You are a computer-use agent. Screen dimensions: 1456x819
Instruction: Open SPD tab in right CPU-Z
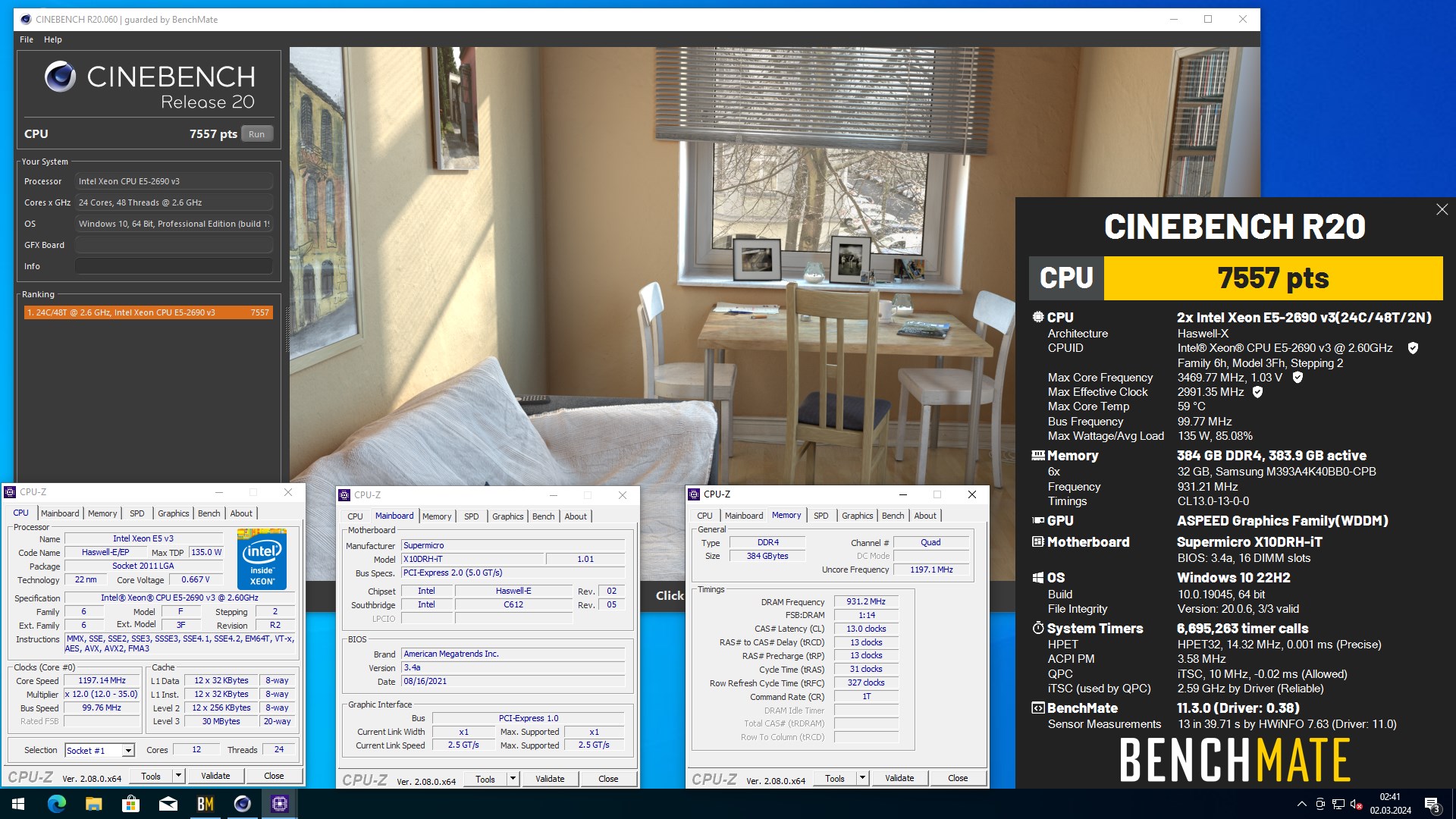click(x=821, y=516)
